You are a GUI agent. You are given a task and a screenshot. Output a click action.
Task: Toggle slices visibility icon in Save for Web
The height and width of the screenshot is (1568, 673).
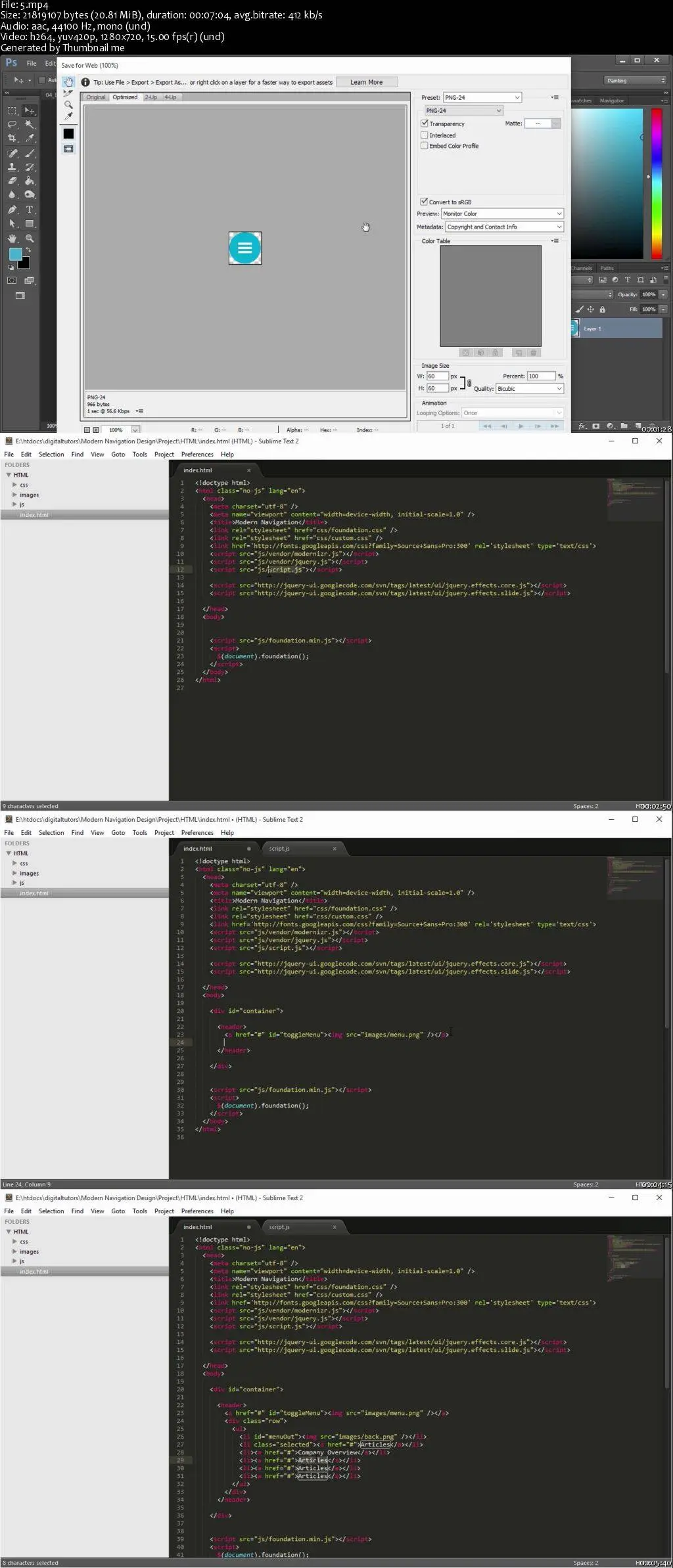[68, 149]
